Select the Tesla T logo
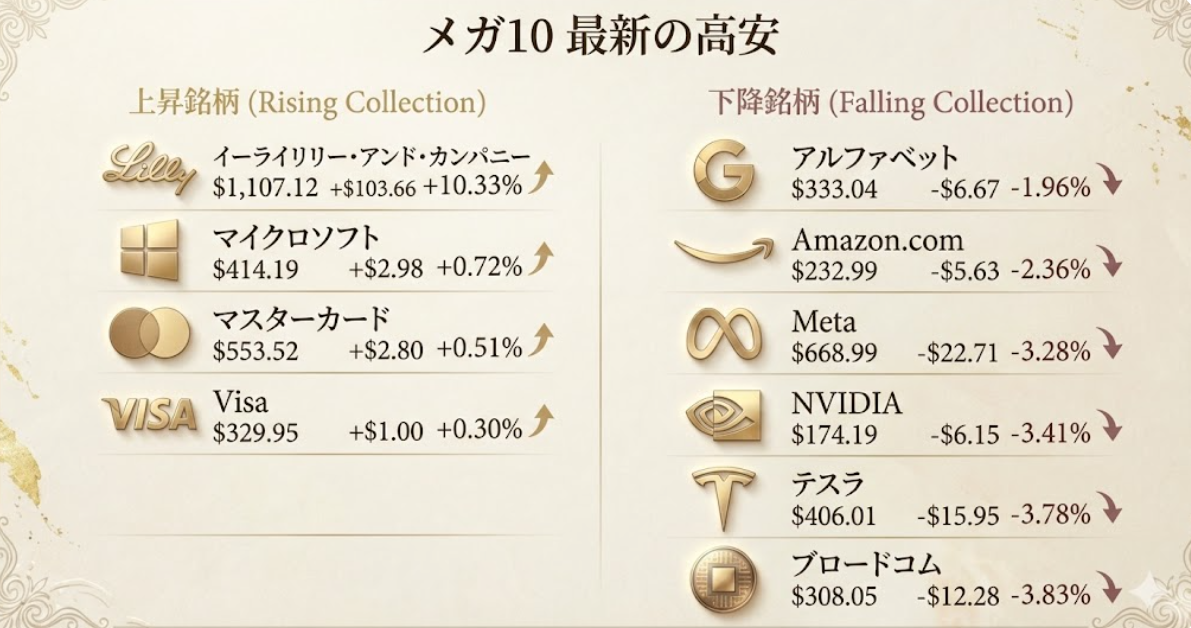 pyautogui.click(x=723, y=498)
